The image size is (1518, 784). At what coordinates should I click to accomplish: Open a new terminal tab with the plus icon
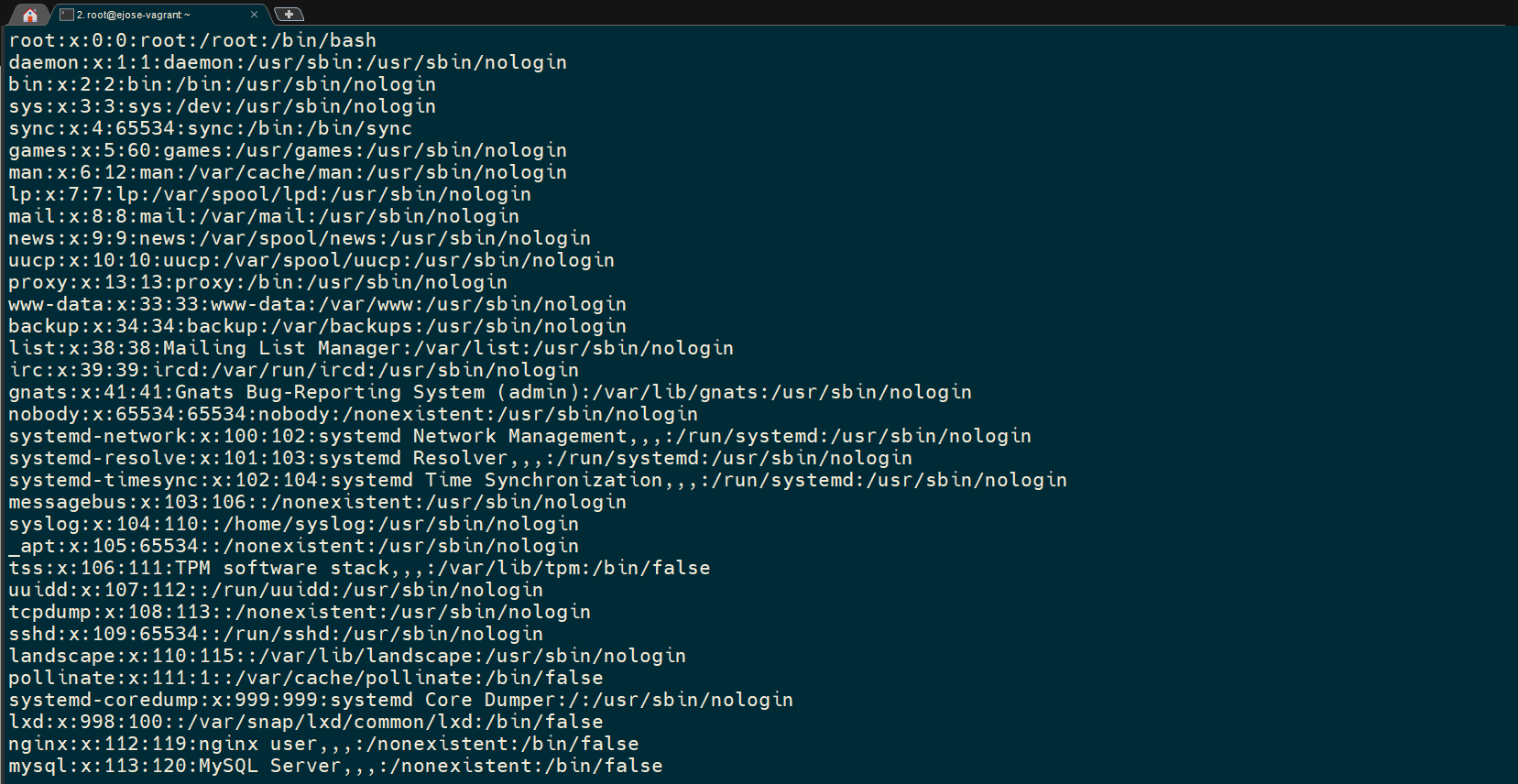[289, 14]
